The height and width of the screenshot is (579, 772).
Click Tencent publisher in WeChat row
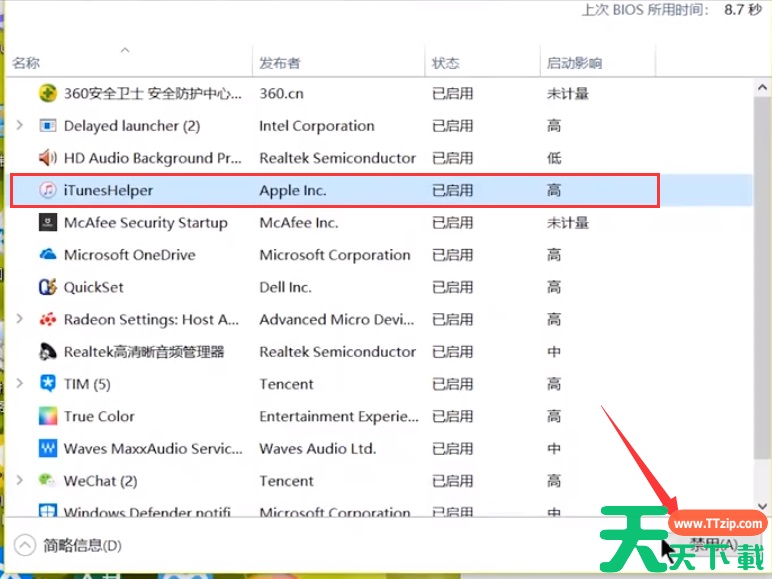286,481
